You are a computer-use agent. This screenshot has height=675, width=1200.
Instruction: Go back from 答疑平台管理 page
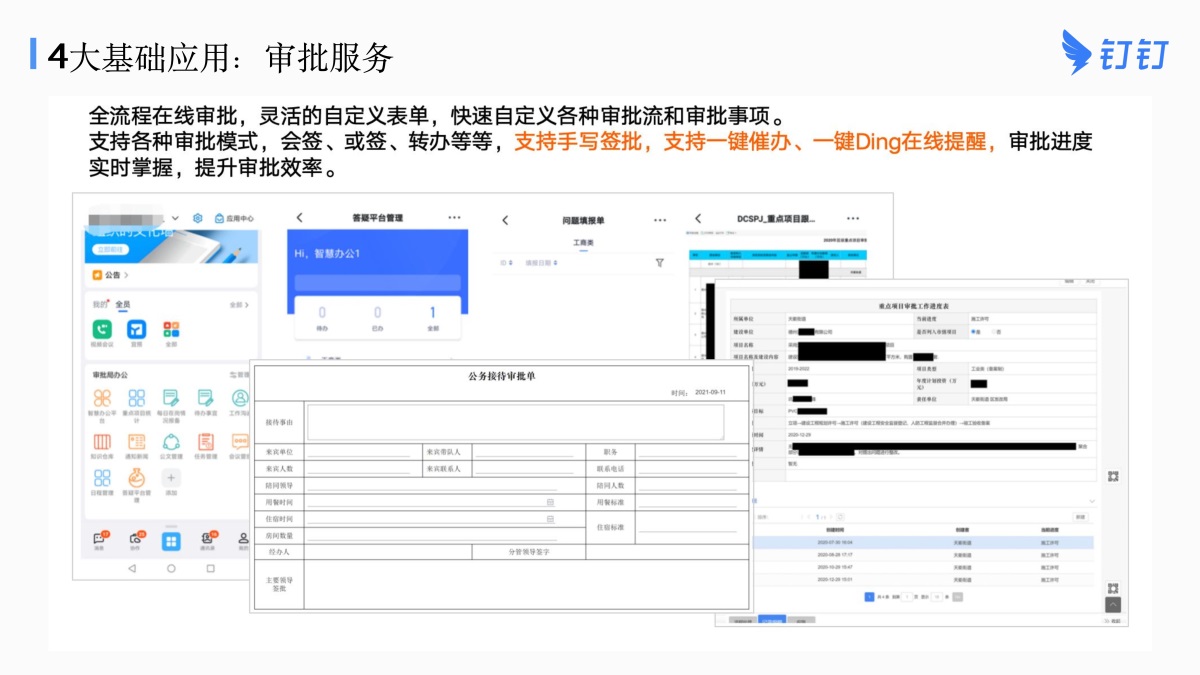pos(299,218)
